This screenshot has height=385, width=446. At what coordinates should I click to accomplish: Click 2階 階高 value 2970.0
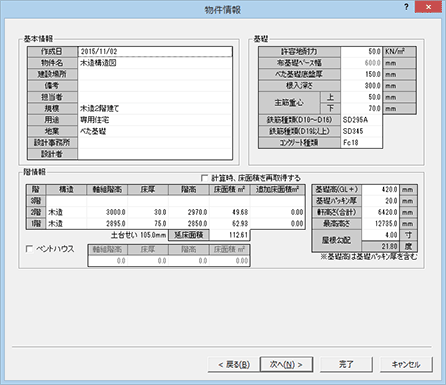pos(189,212)
